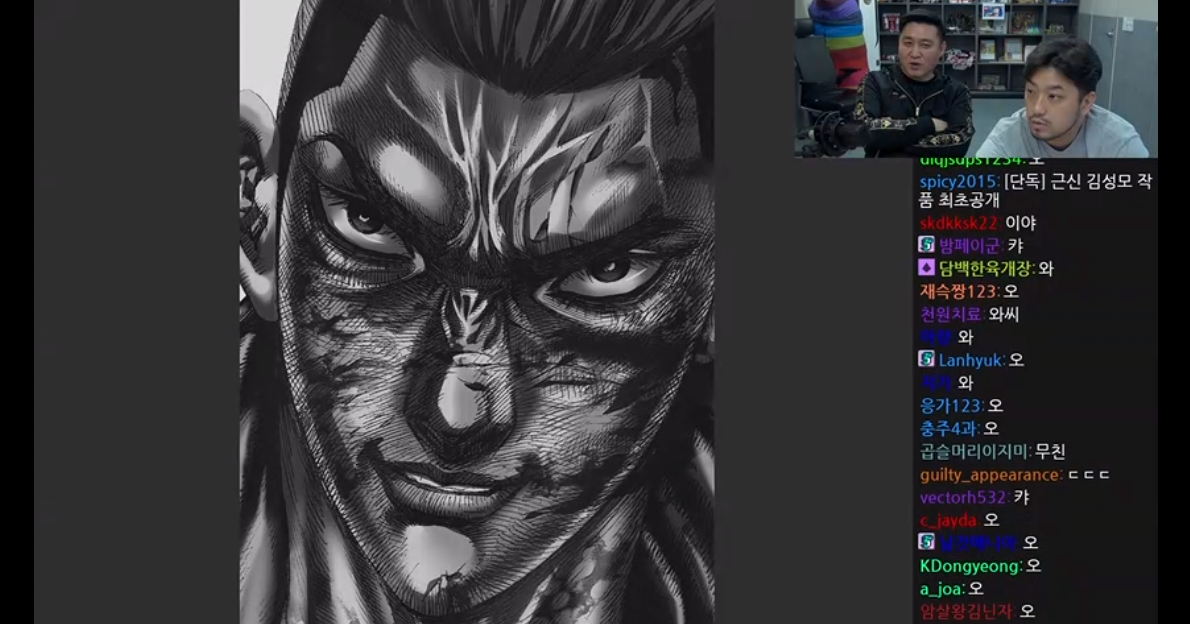Click the vectorh532 chat username
Image resolution: width=1190 pixels, height=624 pixels.
click(963, 497)
